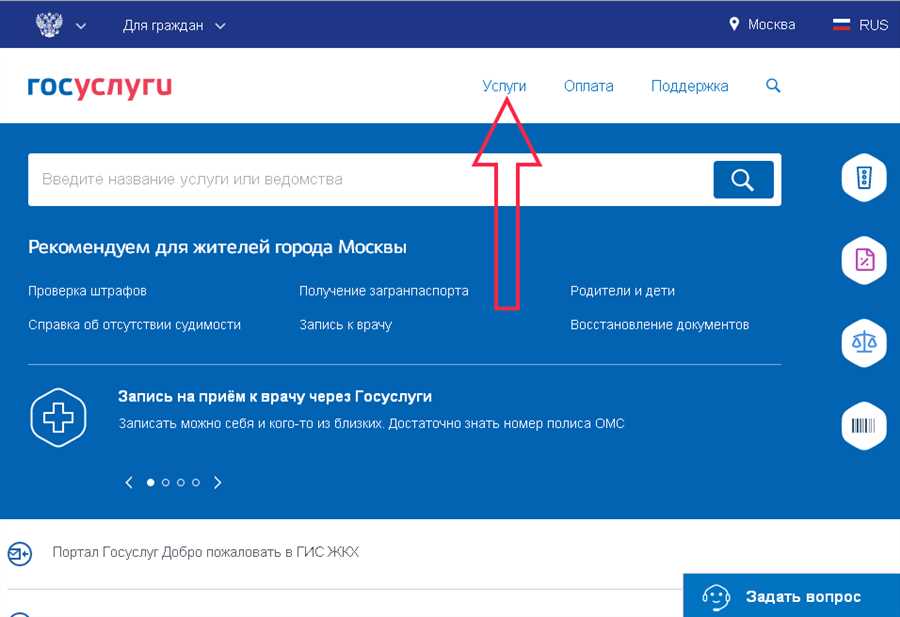Open the 'Оплата' menu item

pos(588,86)
